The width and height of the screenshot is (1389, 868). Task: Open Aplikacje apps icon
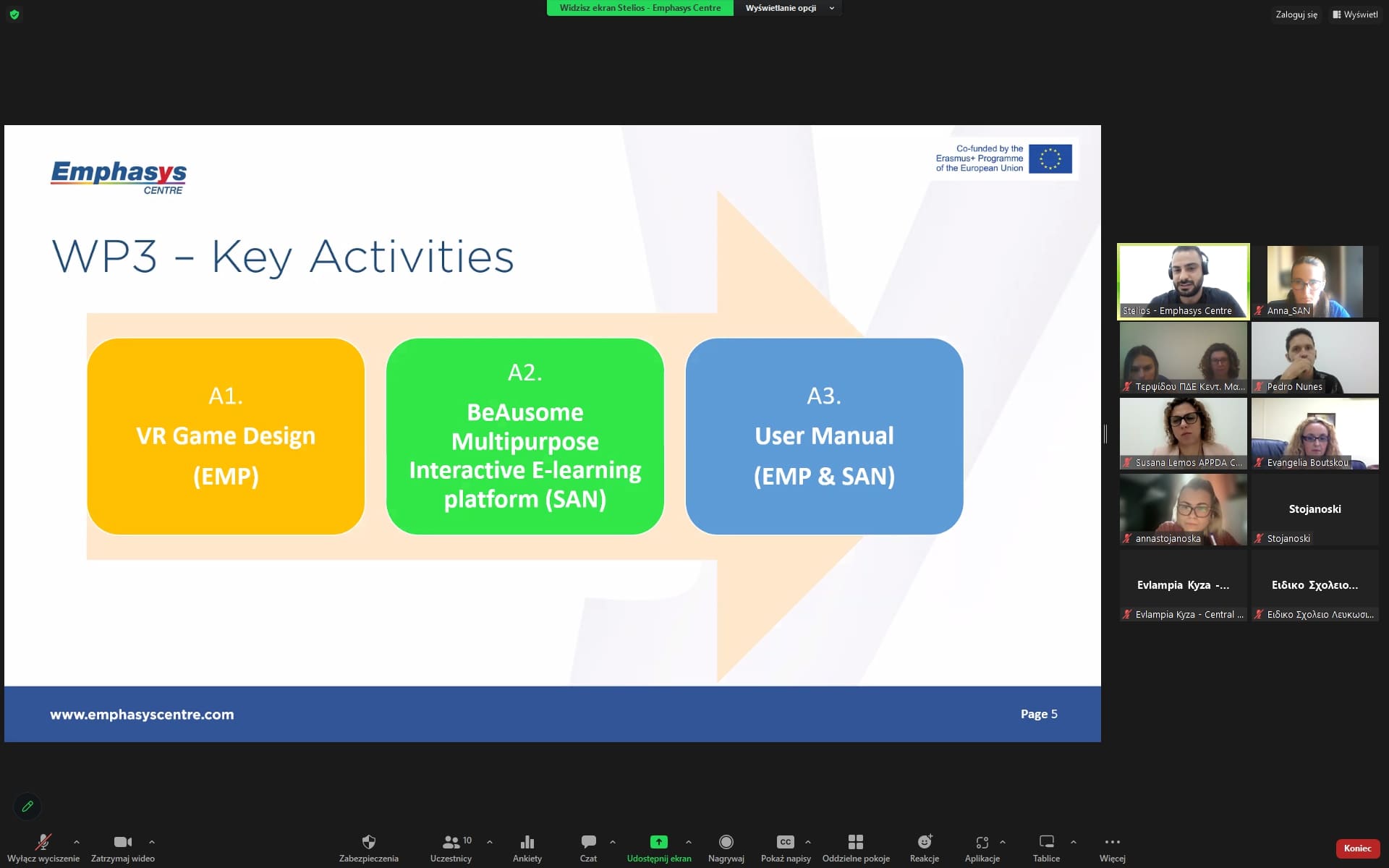(982, 842)
